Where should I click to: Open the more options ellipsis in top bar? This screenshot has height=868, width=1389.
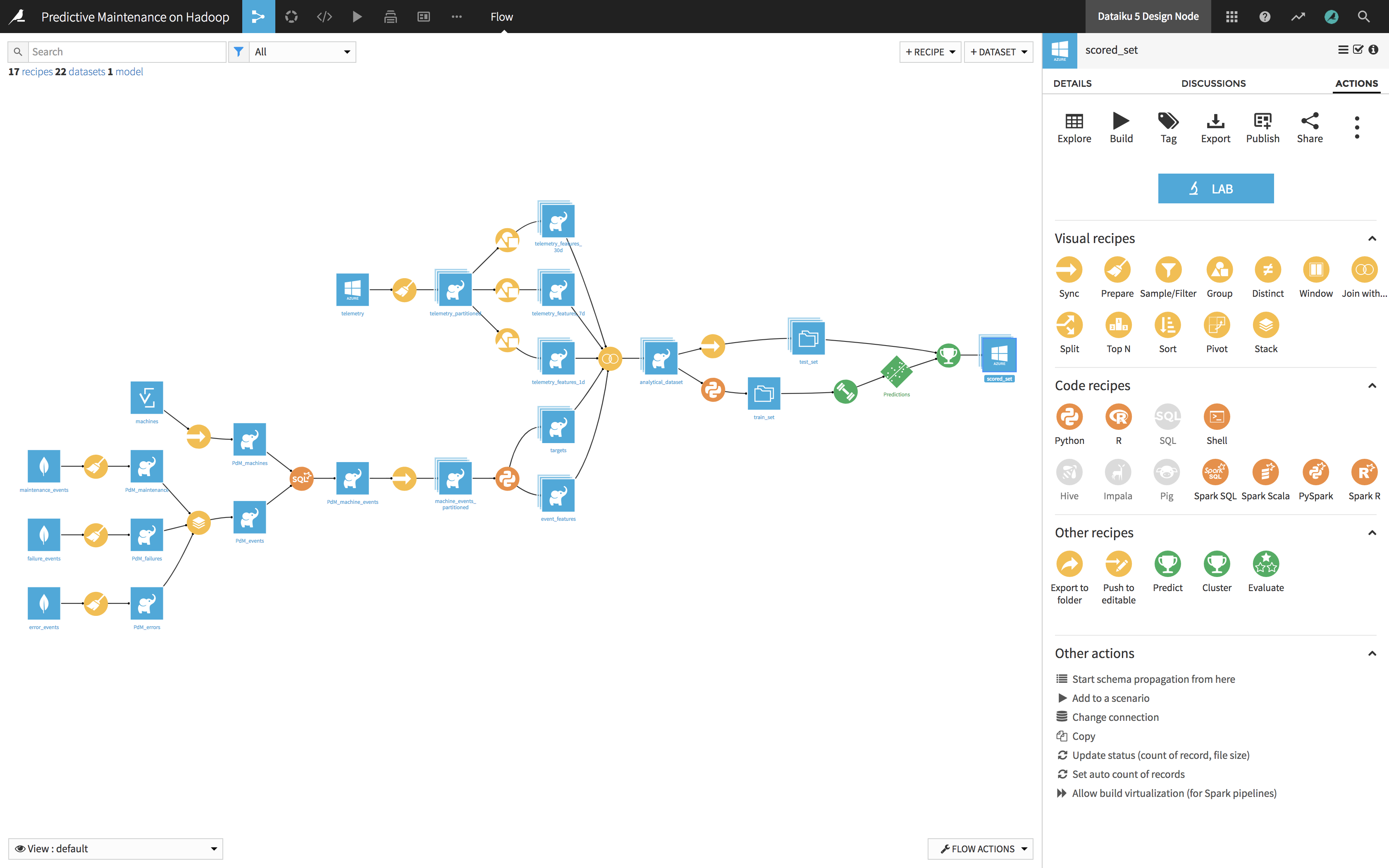[456, 17]
